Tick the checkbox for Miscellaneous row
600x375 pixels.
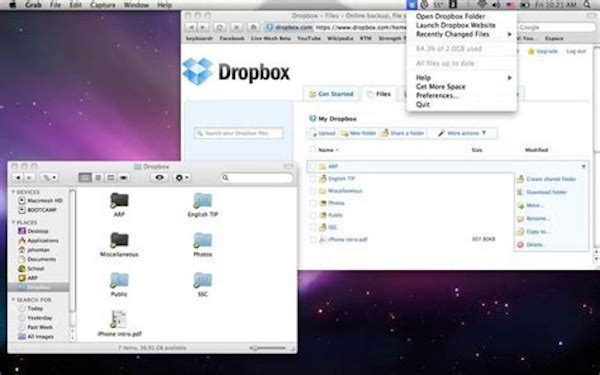313,191
